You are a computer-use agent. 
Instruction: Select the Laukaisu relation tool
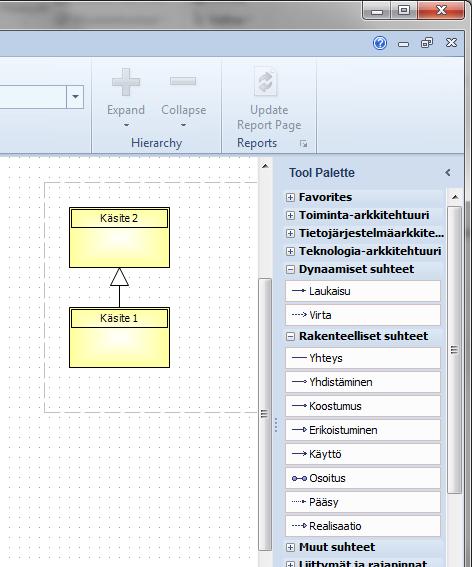[x=363, y=291]
